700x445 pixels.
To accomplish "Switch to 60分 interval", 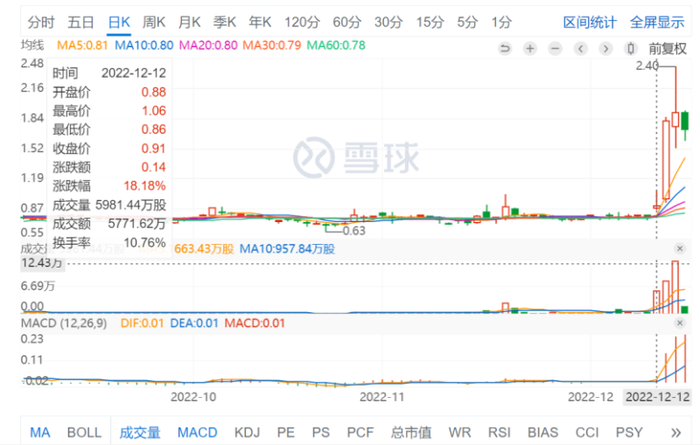I will tap(347, 22).
